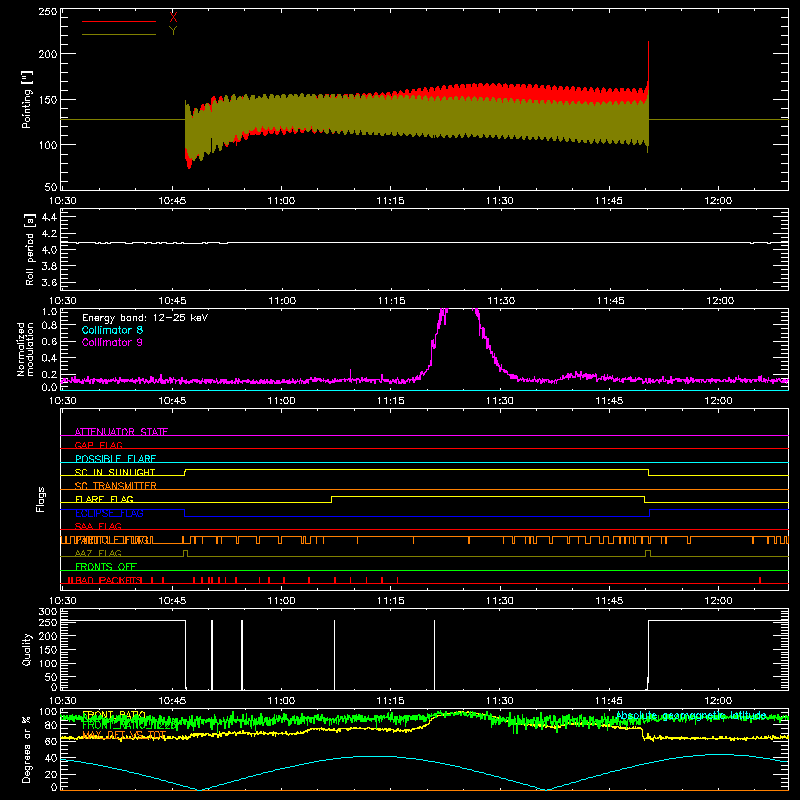800x800 pixels.
Task: Click the Quality spike near 11:07
Action: (x=335, y=655)
